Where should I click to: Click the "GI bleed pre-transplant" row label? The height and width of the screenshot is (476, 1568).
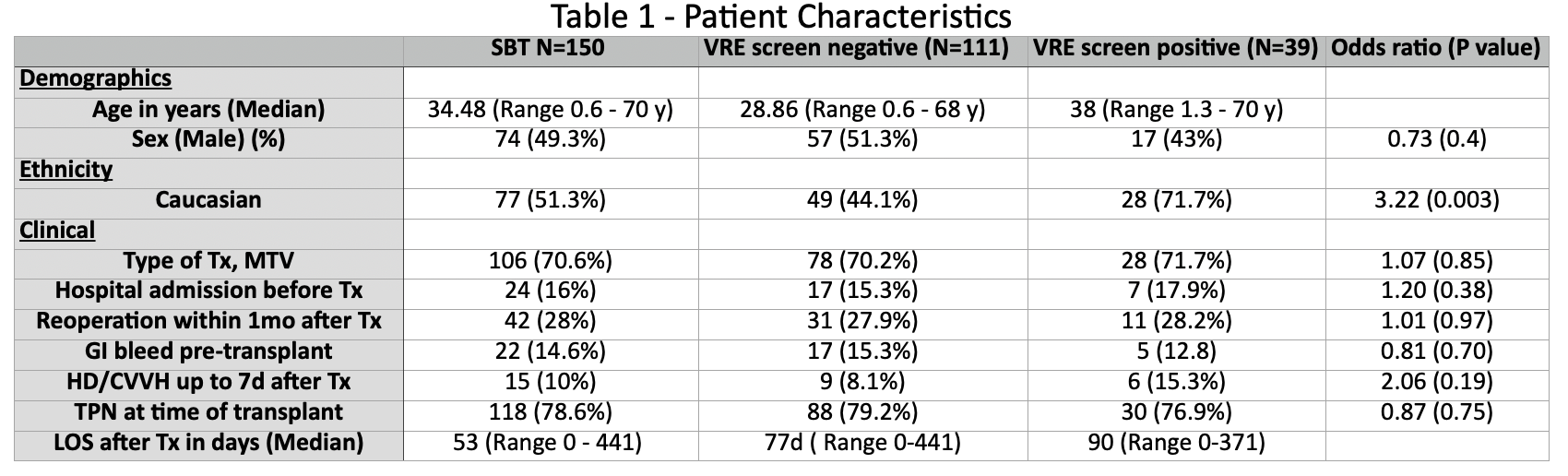(x=208, y=351)
